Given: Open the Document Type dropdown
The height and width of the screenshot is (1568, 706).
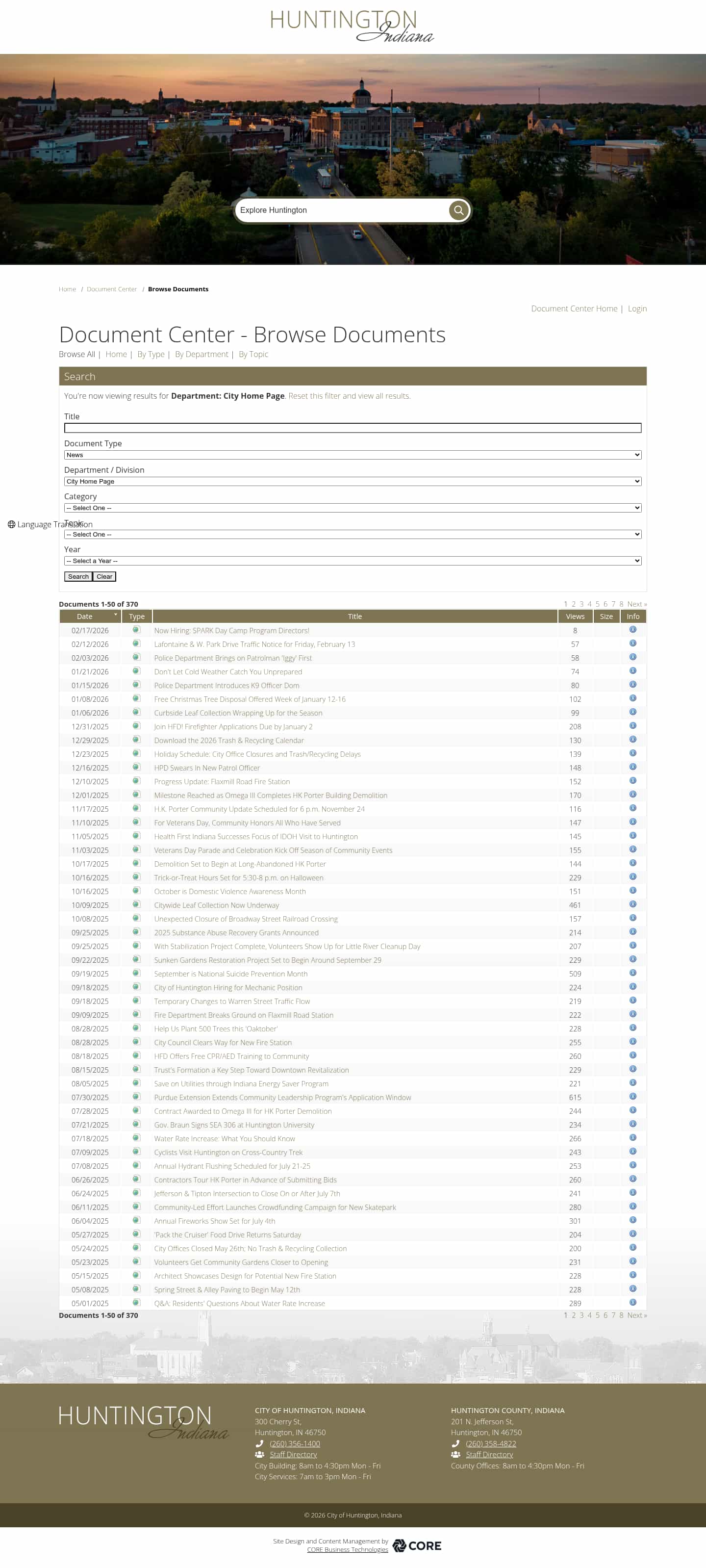Looking at the screenshot, I should 353,455.
